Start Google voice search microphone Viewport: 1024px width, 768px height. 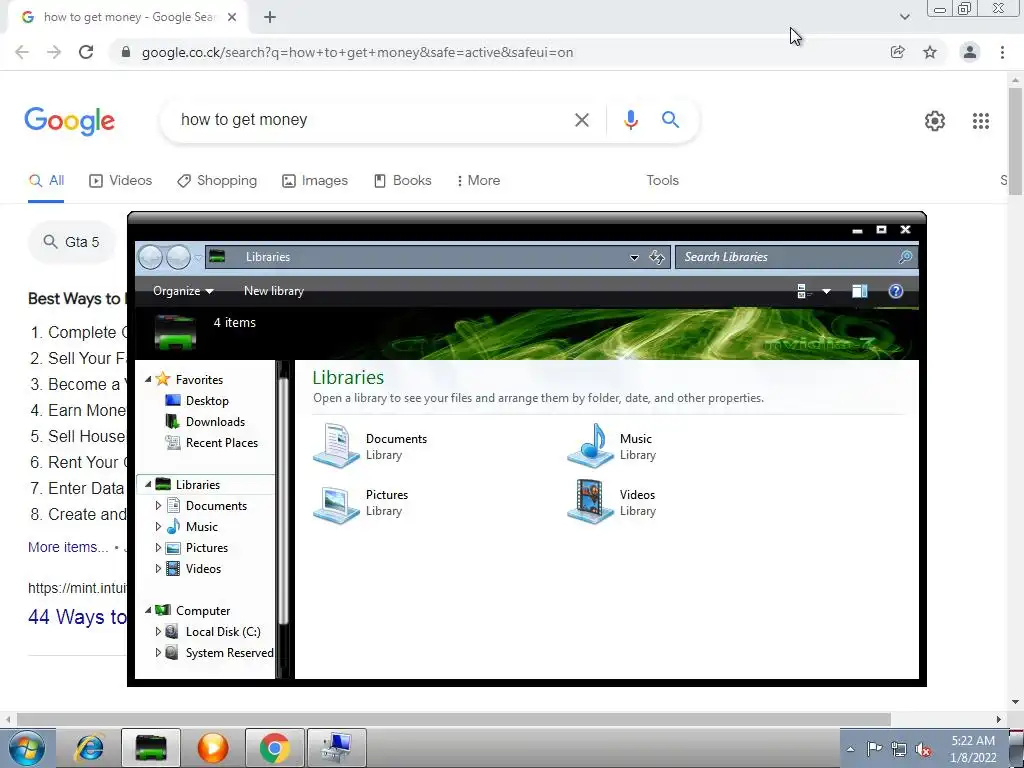pyautogui.click(x=630, y=120)
